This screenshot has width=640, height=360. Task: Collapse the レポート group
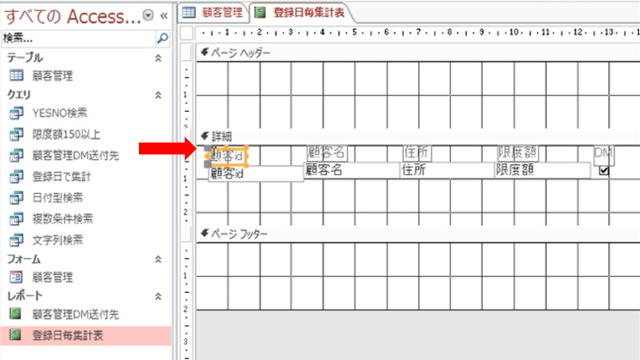click(158, 296)
